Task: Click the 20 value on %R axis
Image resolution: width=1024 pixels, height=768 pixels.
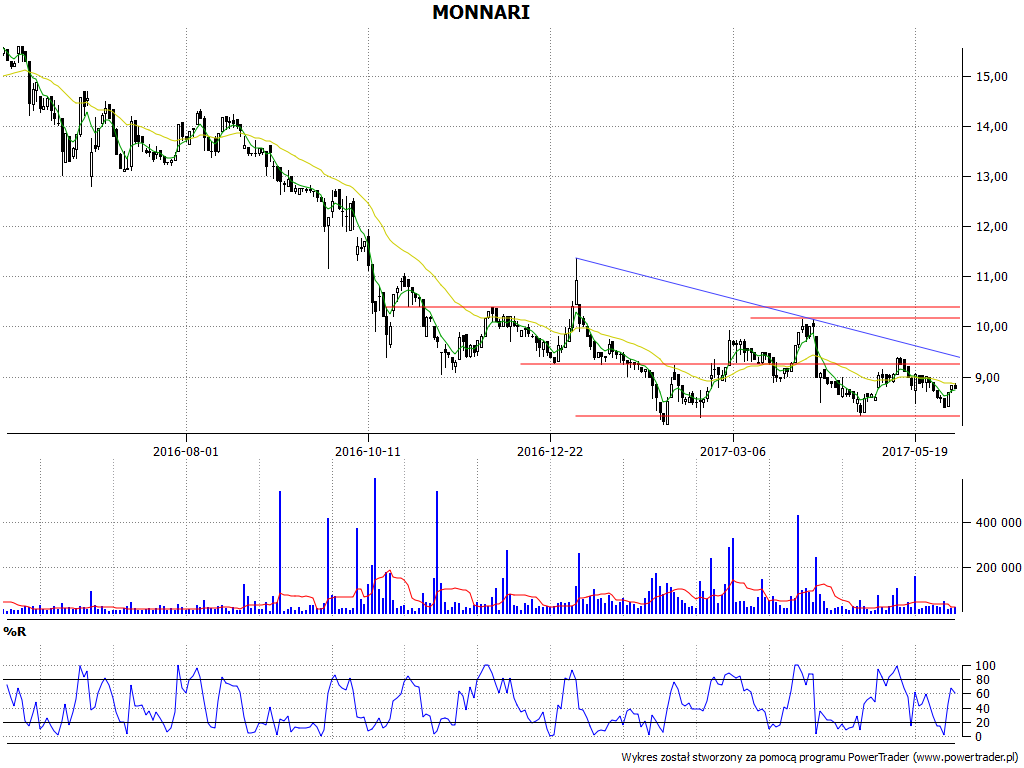Action: click(985, 723)
